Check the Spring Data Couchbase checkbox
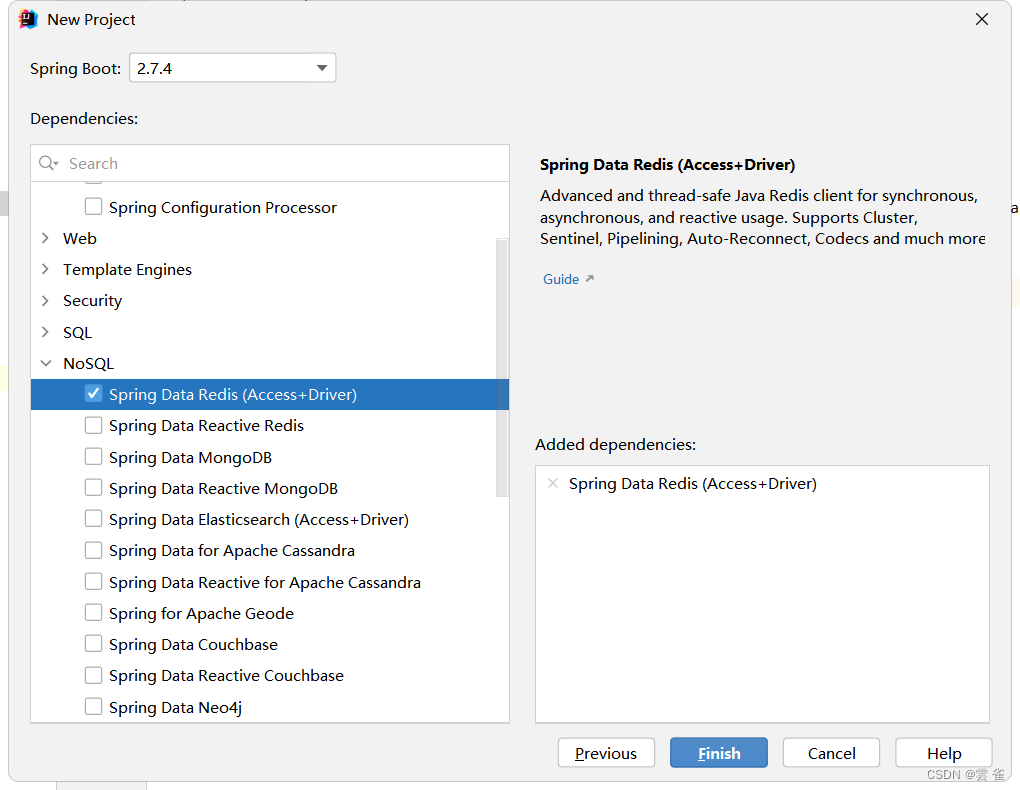1020x790 pixels. pyautogui.click(x=94, y=644)
